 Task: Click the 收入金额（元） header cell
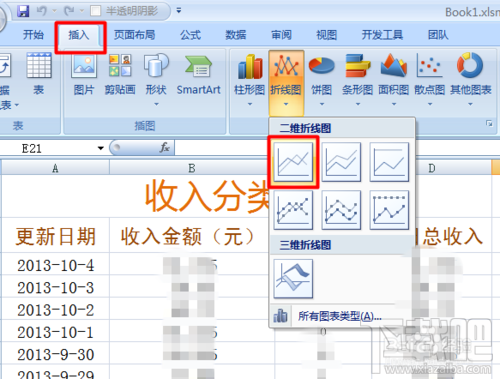click(x=189, y=236)
